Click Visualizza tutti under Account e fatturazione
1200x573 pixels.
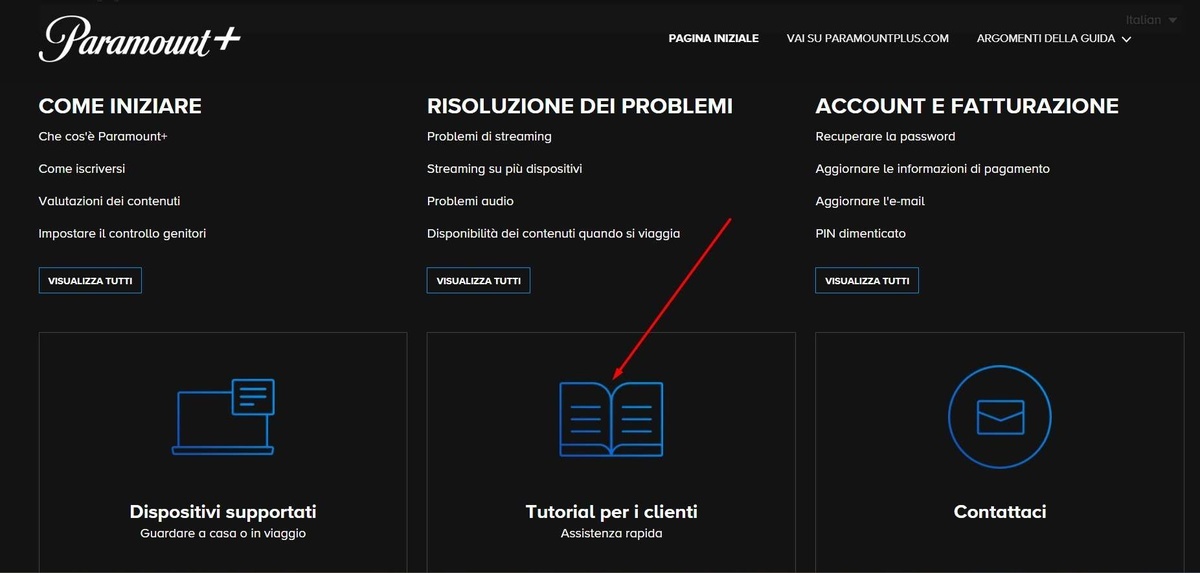(867, 281)
